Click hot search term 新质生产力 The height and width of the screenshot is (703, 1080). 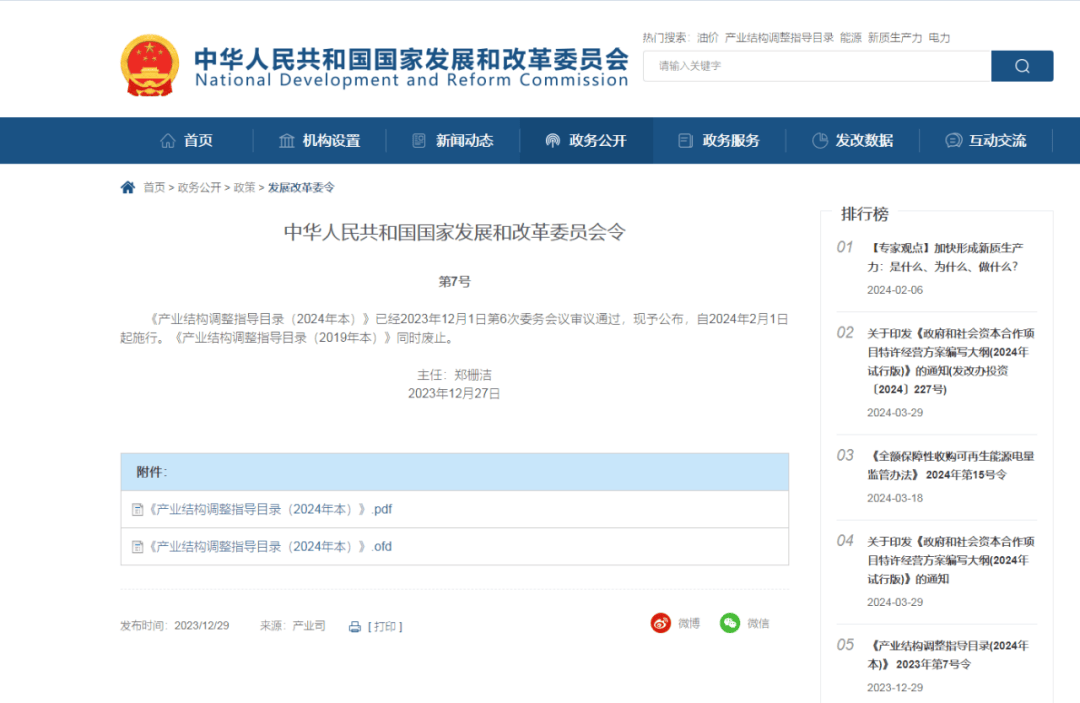pos(895,38)
